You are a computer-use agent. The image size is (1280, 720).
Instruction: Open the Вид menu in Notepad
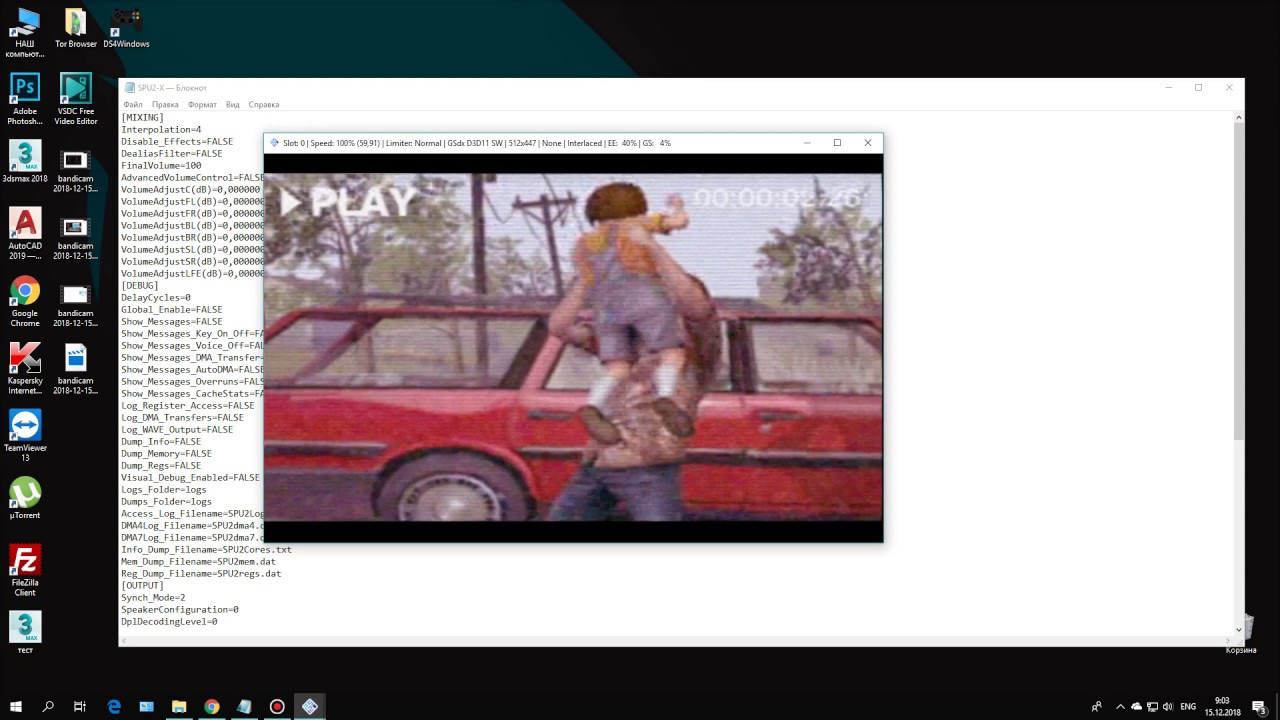coord(232,104)
